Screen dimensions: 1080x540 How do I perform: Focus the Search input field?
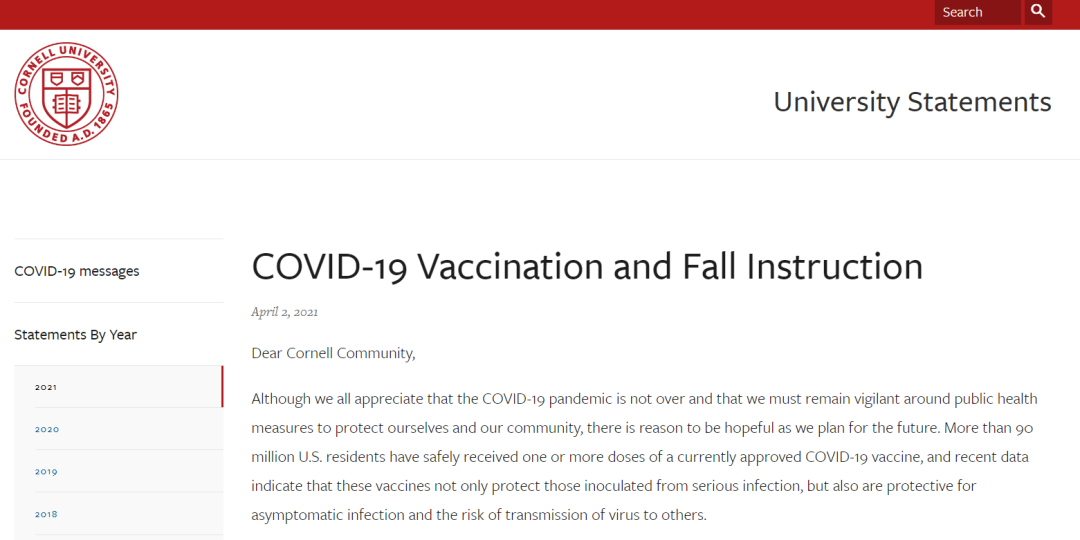coord(977,12)
